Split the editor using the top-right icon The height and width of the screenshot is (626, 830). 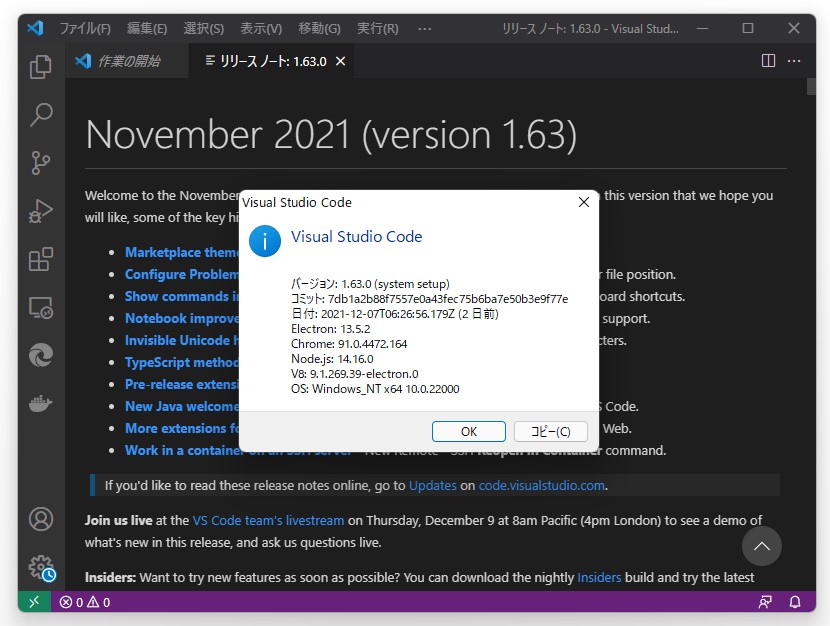click(x=767, y=60)
